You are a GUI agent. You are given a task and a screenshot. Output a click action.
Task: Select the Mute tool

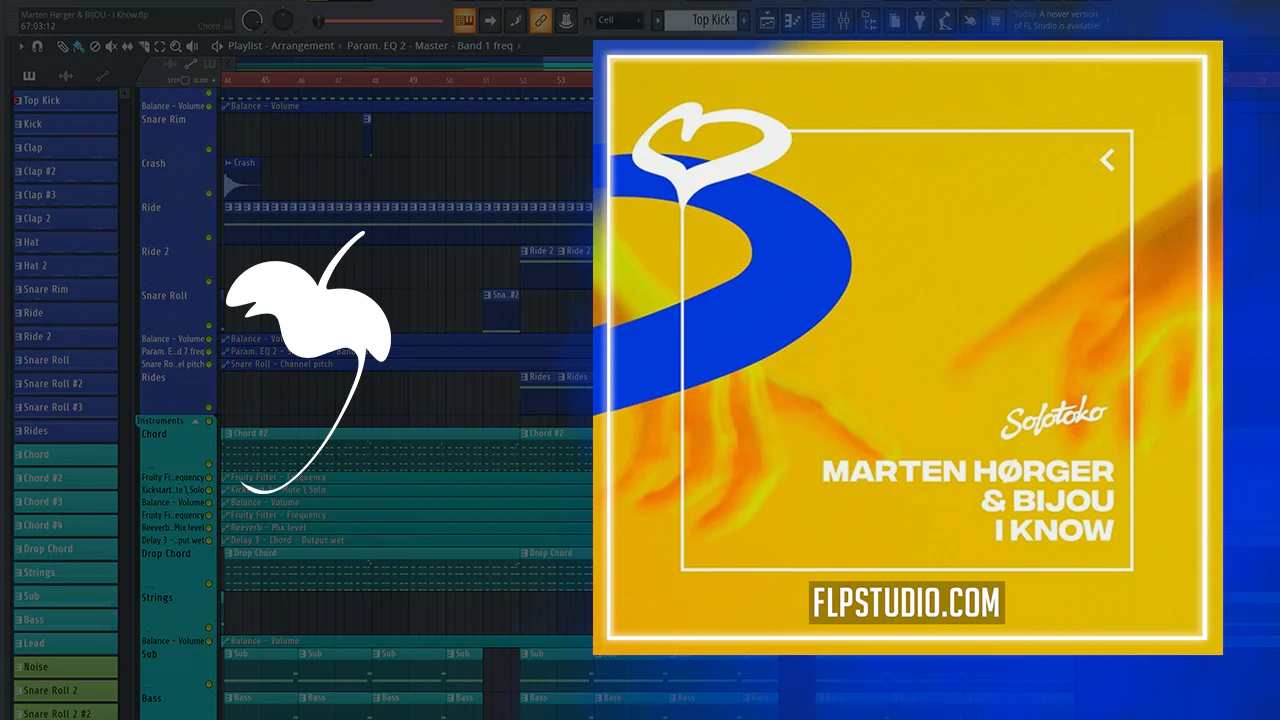(x=112, y=46)
